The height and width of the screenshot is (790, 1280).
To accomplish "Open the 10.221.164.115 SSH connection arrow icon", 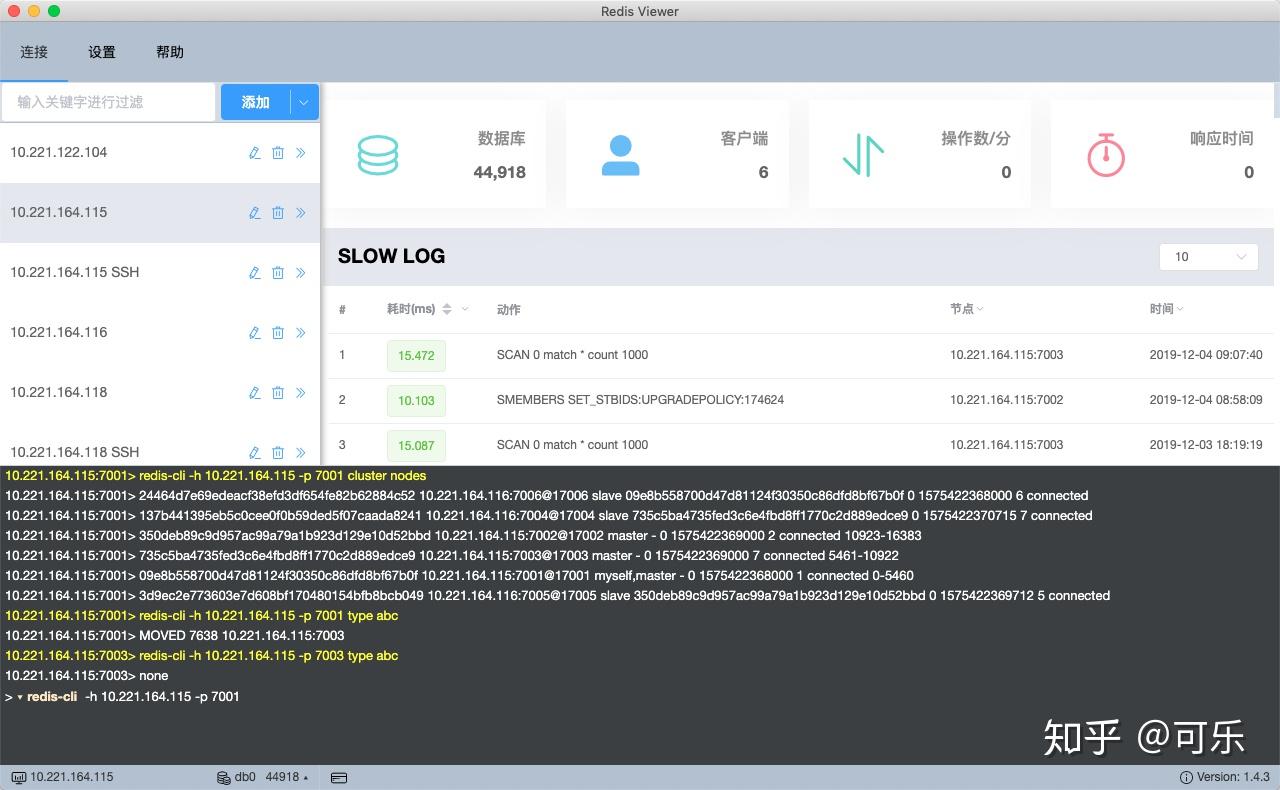I will tap(301, 273).
